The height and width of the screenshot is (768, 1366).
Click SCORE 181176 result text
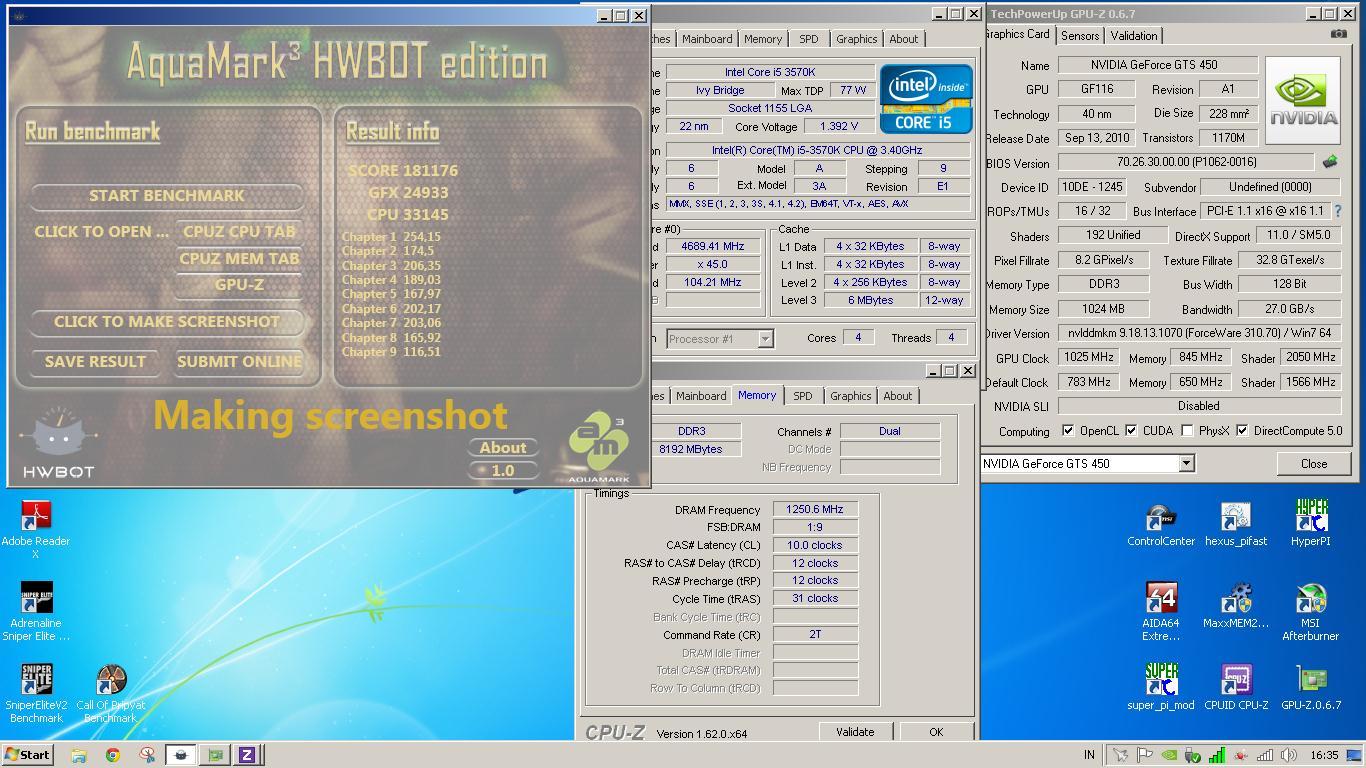click(x=403, y=171)
